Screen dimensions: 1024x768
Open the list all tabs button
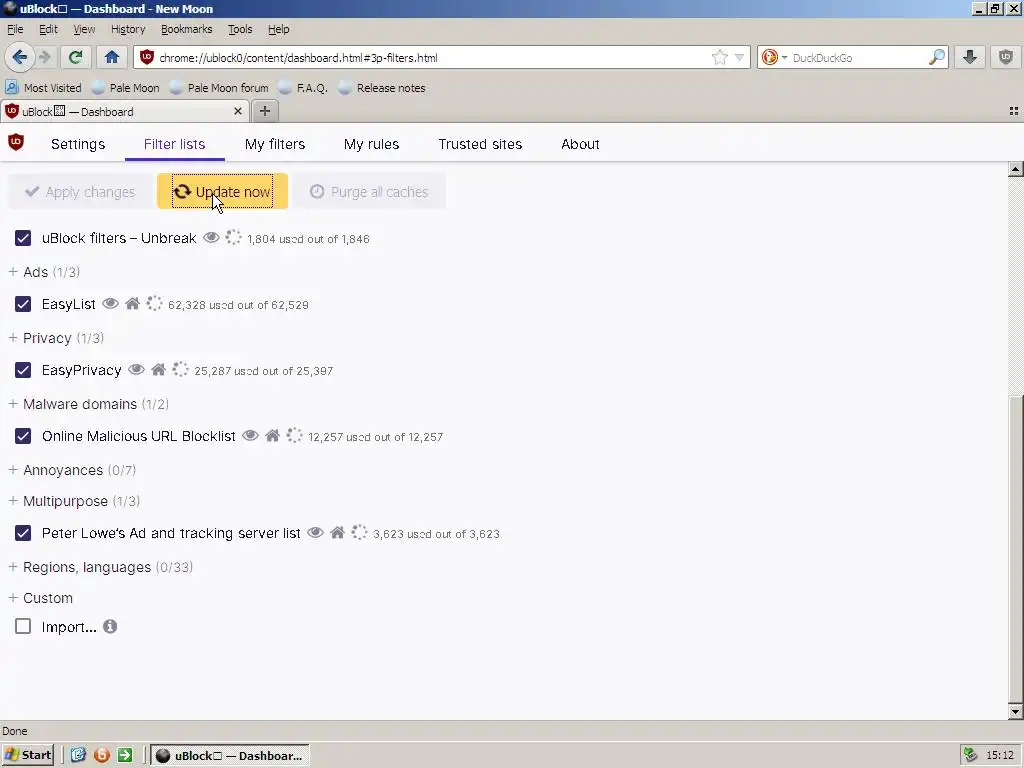1014,112
